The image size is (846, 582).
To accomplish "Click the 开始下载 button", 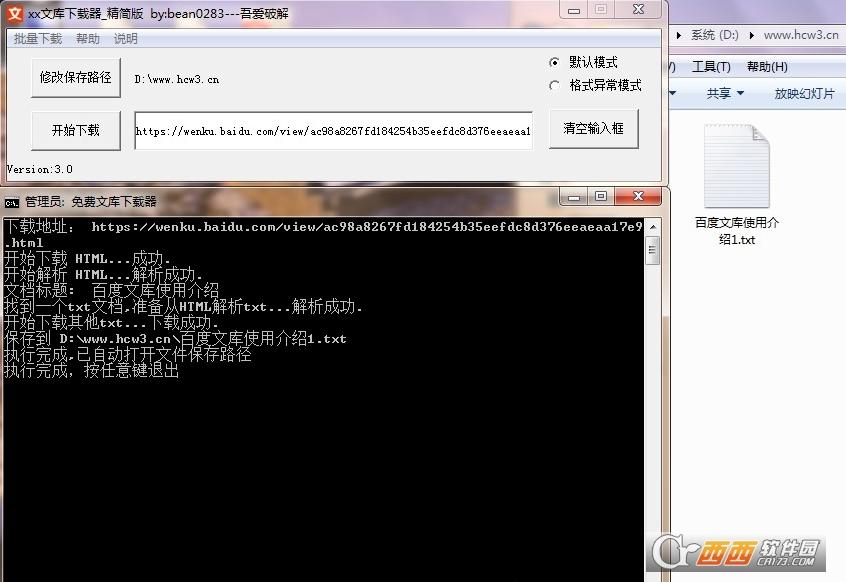I will click(76, 131).
